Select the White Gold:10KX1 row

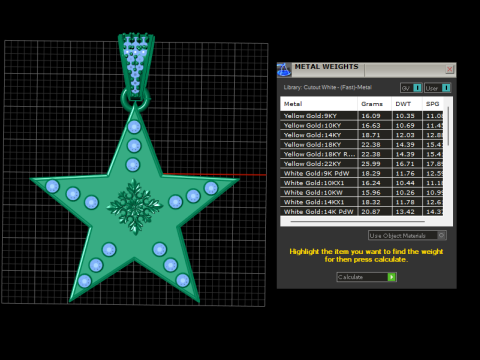[362, 183]
